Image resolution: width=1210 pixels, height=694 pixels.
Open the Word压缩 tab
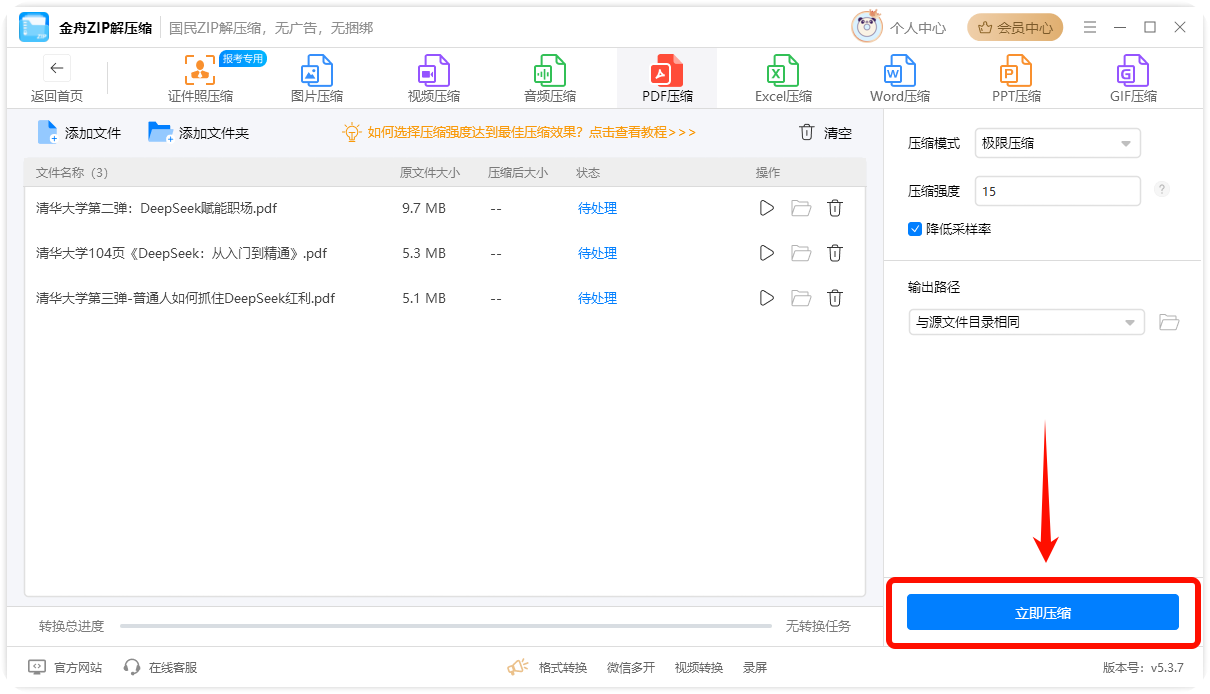click(x=900, y=79)
